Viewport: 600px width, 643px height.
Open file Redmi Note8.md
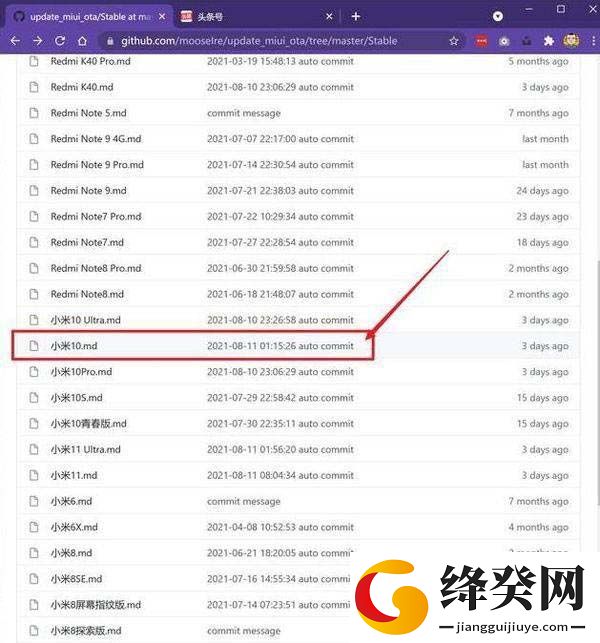pos(87,294)
